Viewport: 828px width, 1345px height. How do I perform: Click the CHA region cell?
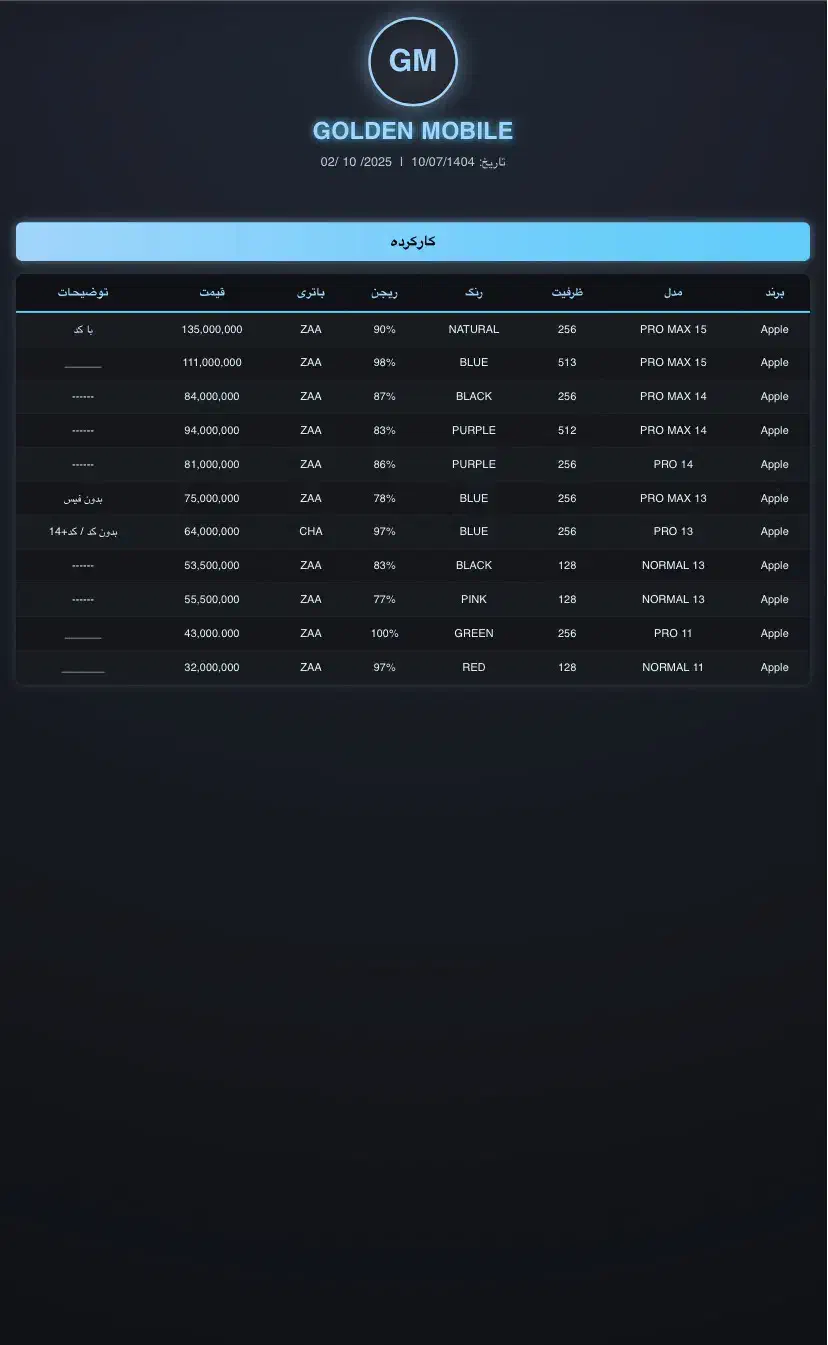click(x=311, y=531)
